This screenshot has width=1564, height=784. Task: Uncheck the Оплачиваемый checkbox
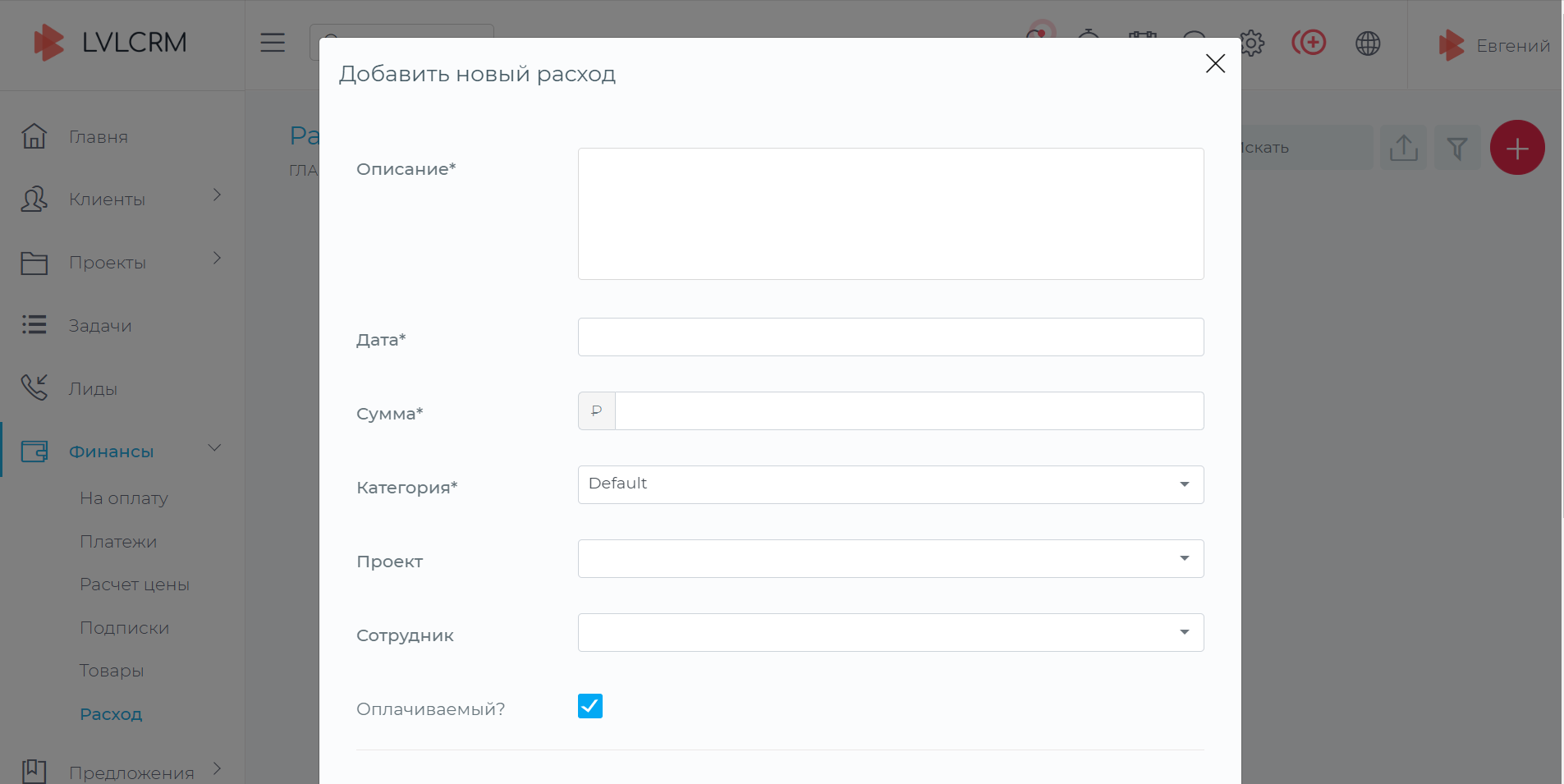(x=589, y=706)
